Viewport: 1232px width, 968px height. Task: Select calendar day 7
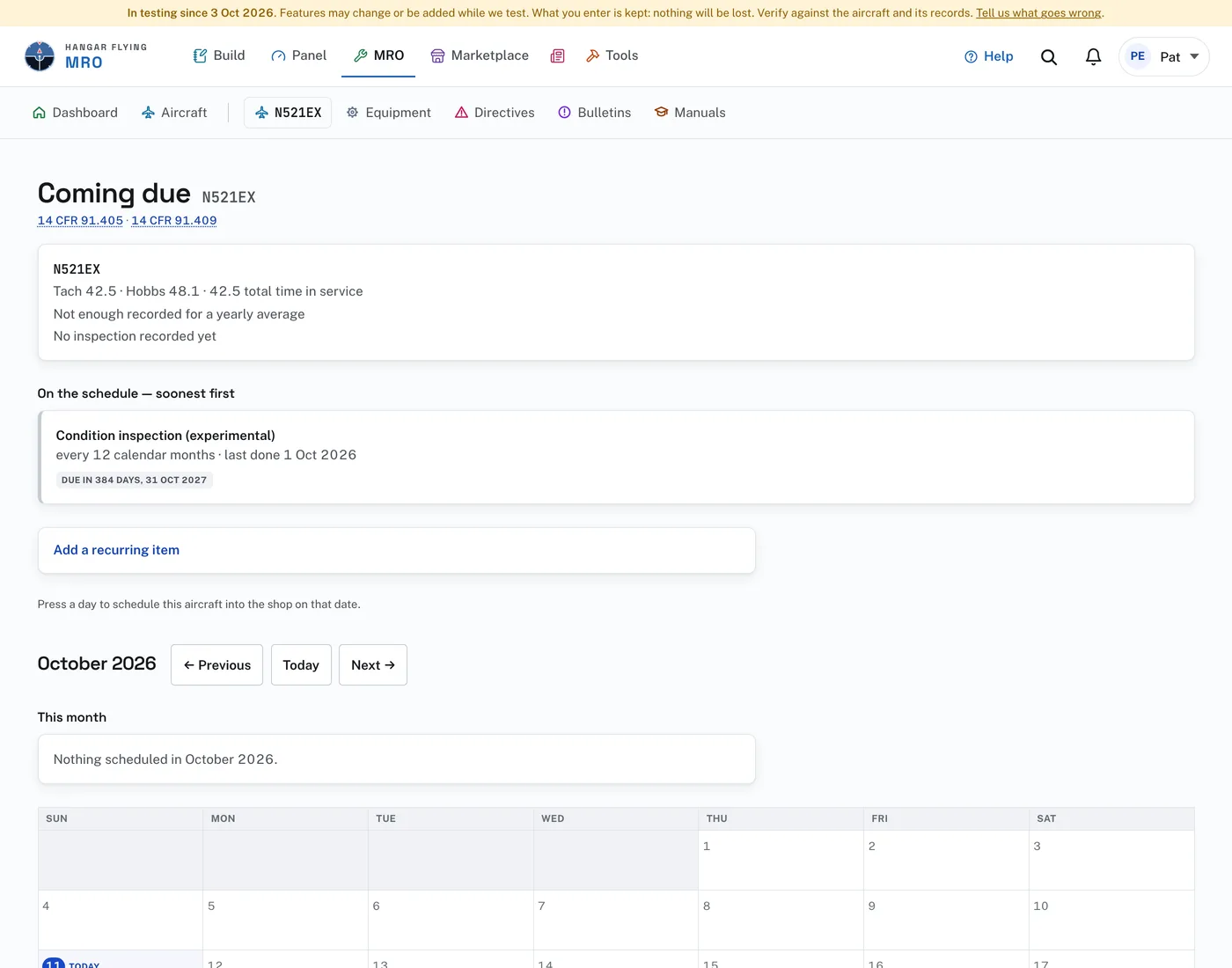pyautogui.click(x=616, y=920)
